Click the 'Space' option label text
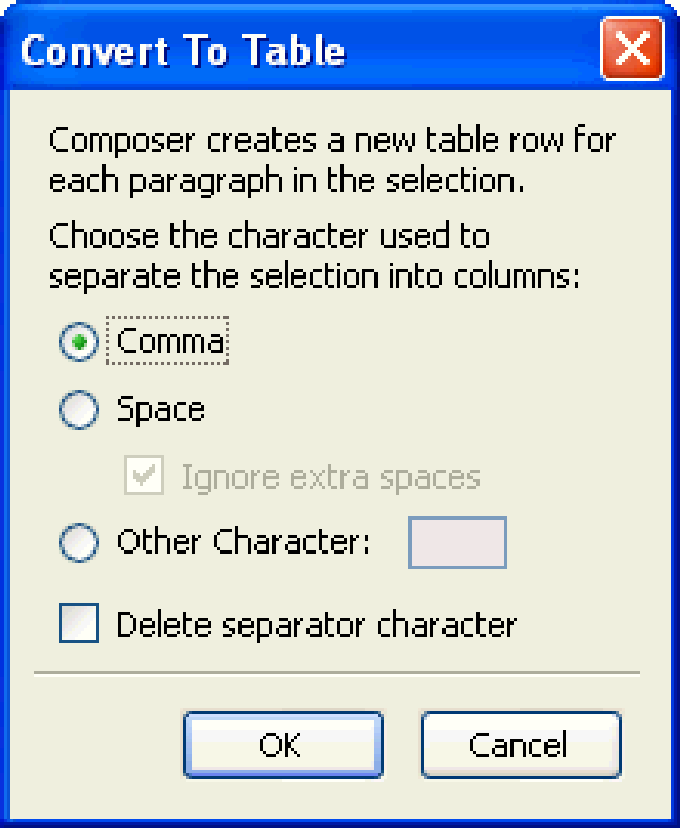The image size is (680, 828). pyautogui.click(x=160, y=410)
